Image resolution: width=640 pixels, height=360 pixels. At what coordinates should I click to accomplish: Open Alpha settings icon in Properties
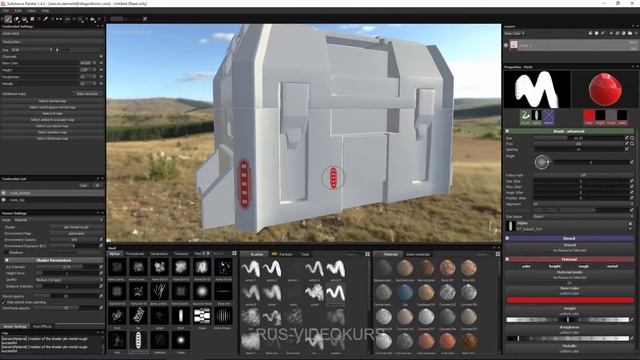[x=537, y=116]
